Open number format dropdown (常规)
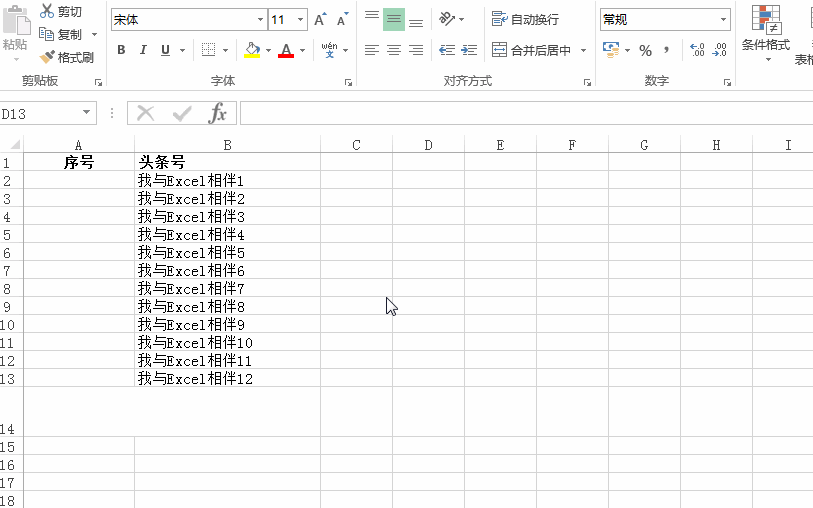This screenshot has width=813, height=508. click(723, 20)
